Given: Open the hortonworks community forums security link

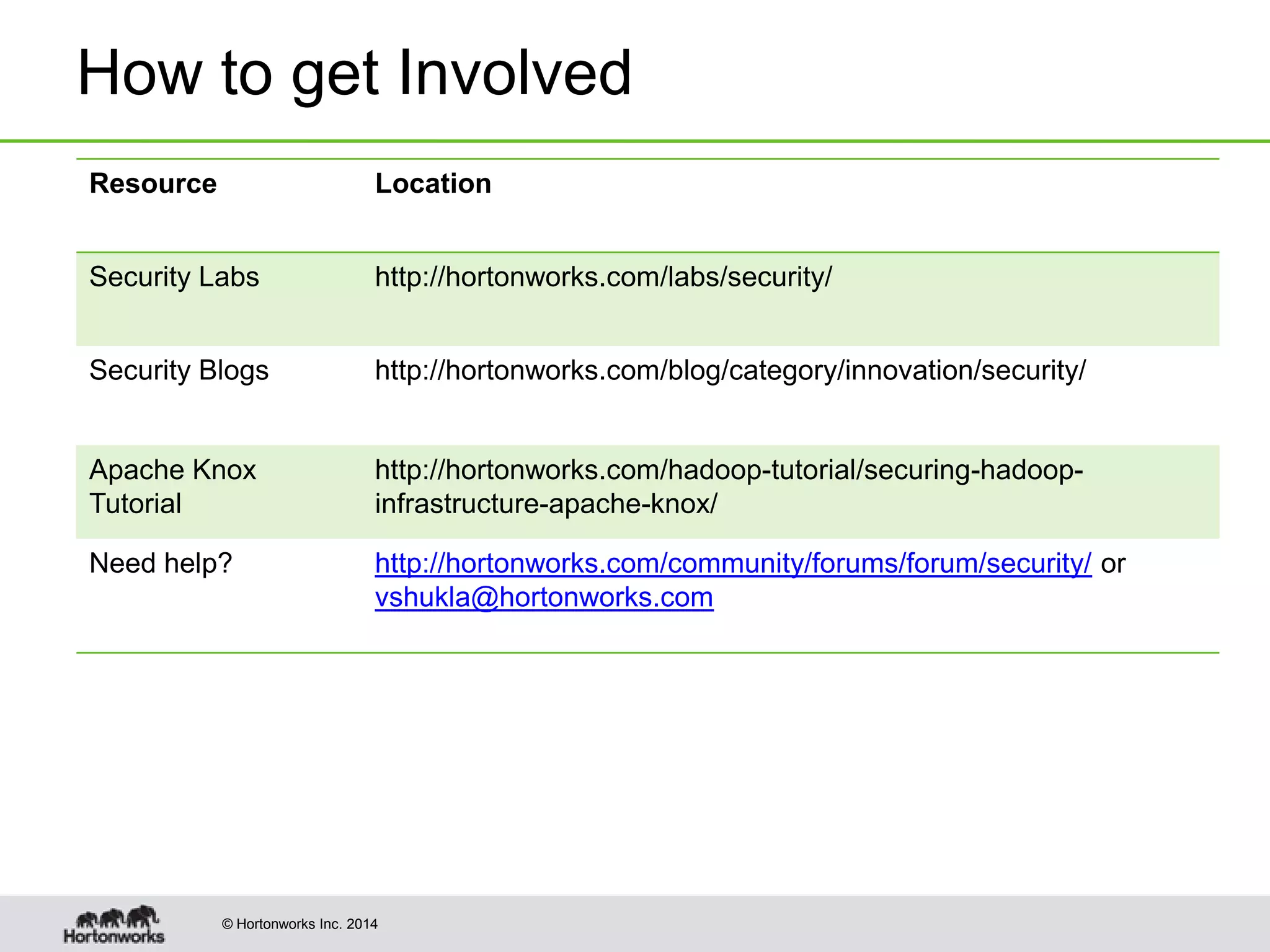Looking at the screenshot, I should [x=733, y=563].
